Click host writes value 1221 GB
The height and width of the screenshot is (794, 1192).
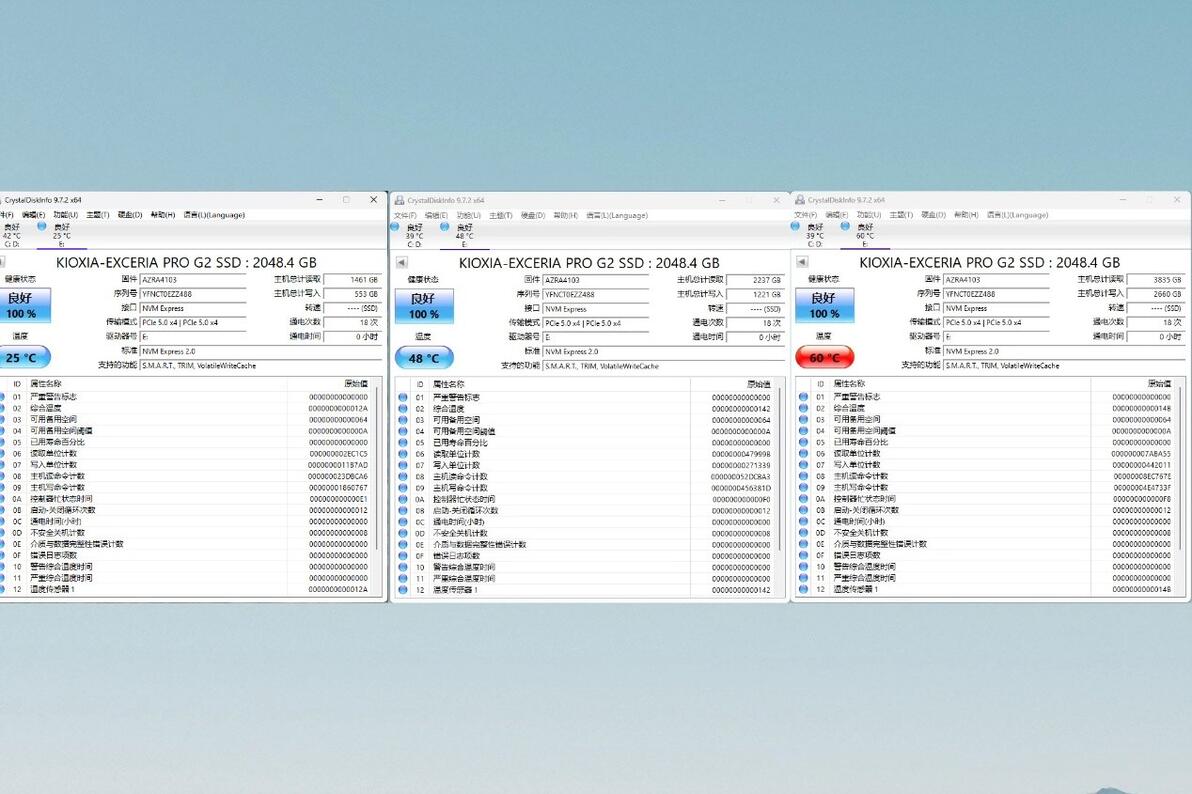pos(754,294)
